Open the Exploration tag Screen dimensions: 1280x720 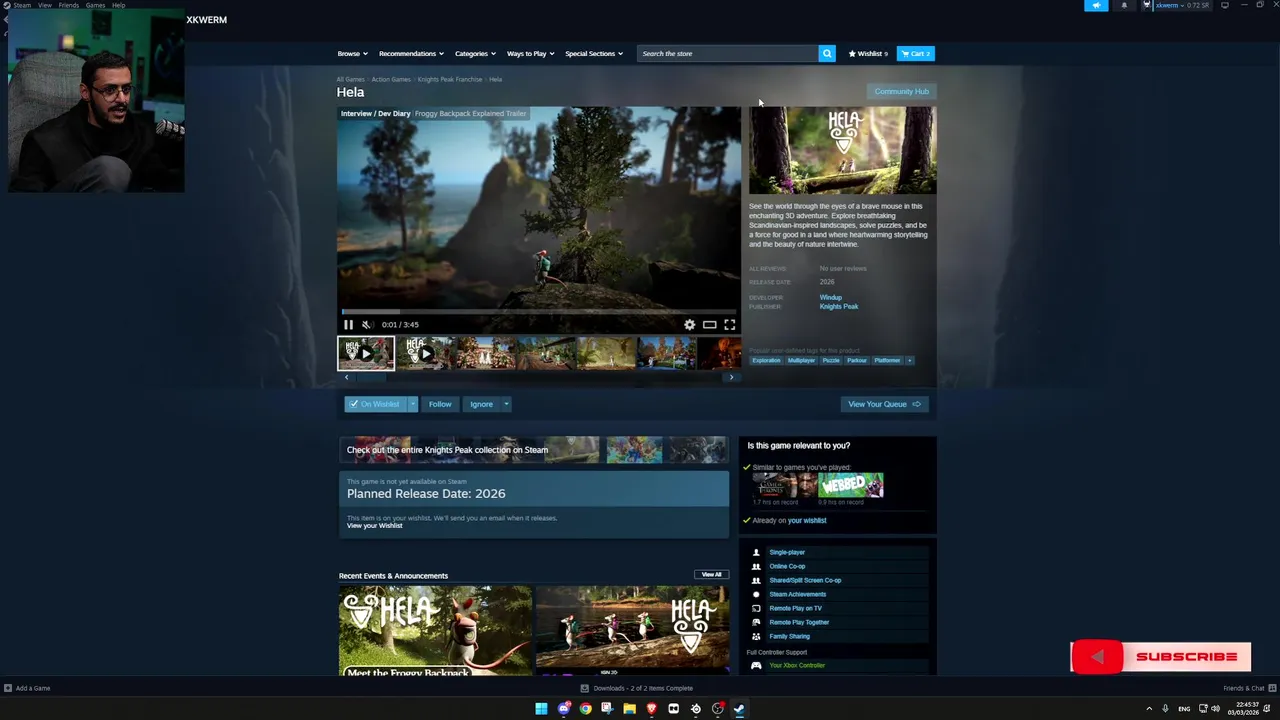pos(766,360)
